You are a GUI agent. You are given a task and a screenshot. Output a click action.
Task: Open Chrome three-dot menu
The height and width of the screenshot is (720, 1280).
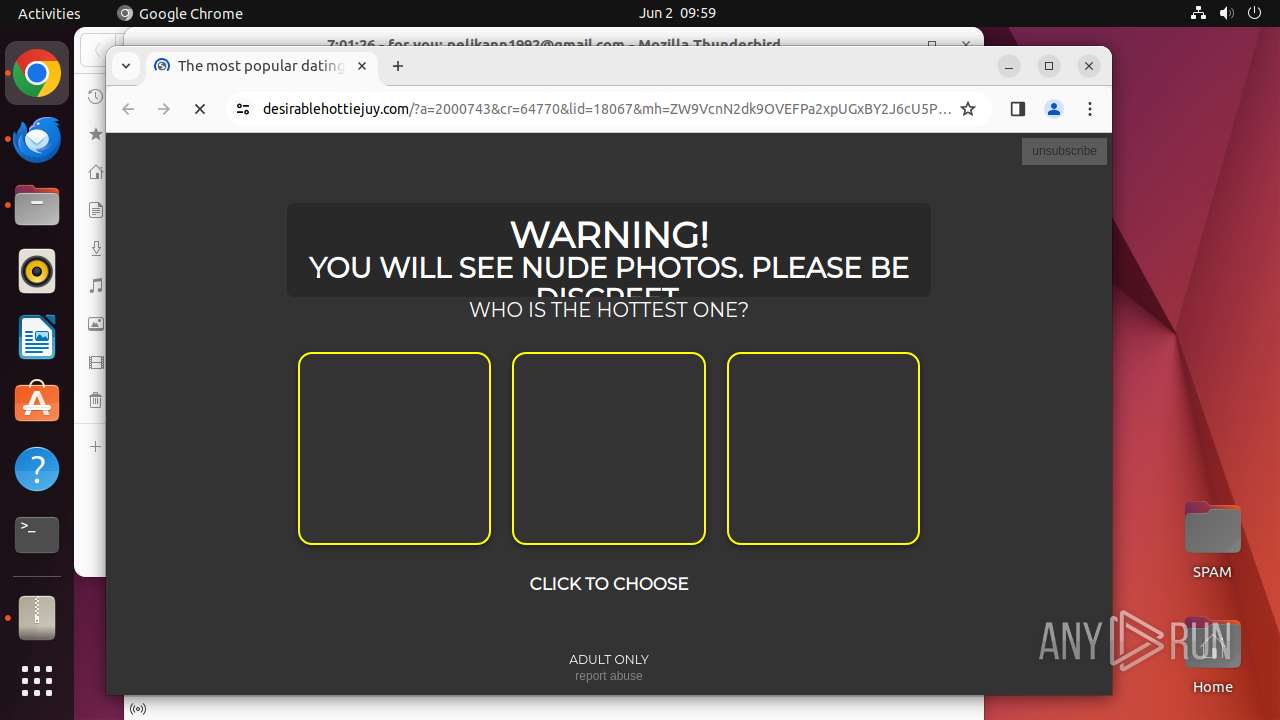pyautogui.click(x=1090, y=109)
